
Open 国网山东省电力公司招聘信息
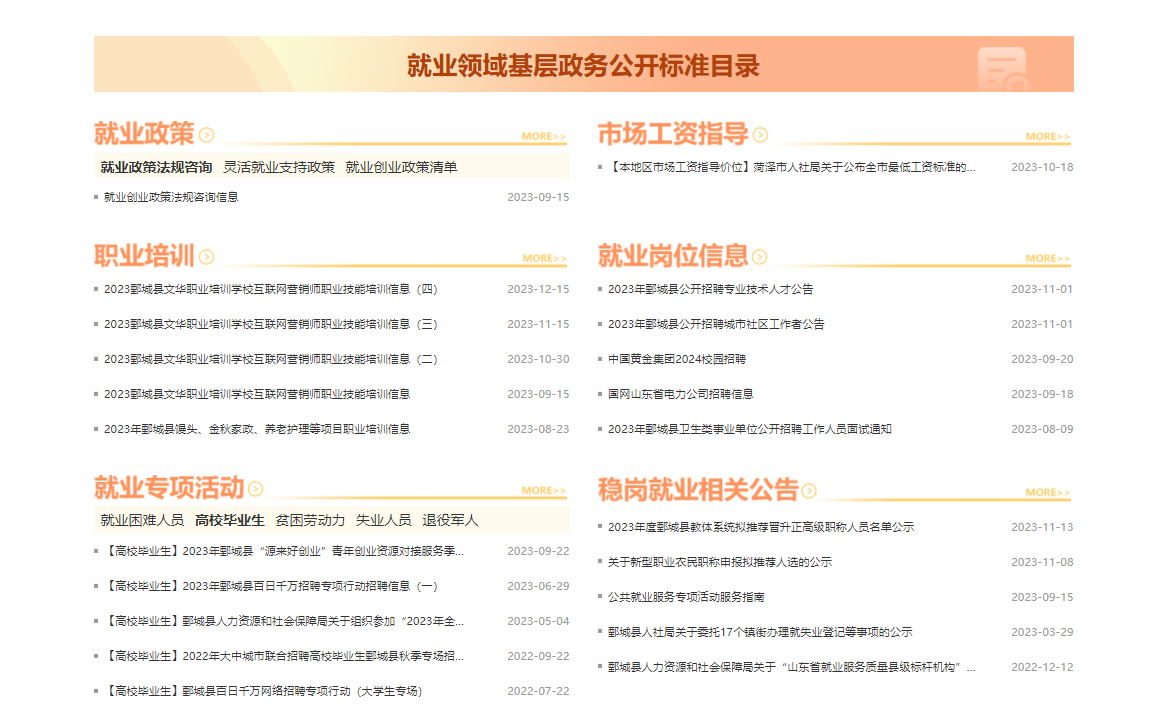pyautogui.click(x=680, y=394)
